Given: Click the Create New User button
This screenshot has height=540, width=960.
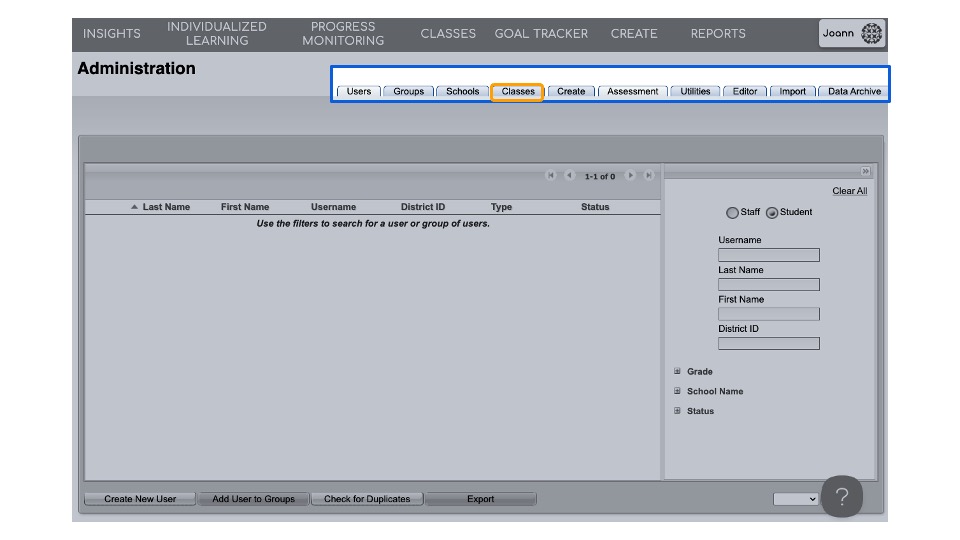Looking at the screenshot, I should (x=140, y=499).
